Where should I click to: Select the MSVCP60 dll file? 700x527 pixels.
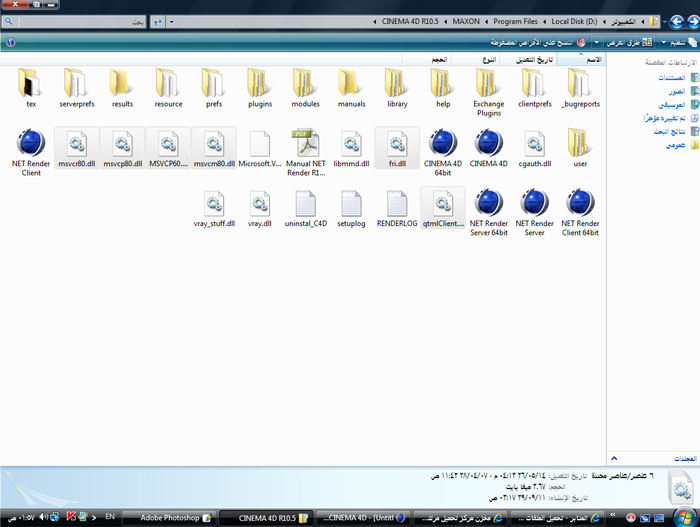[168, 147]
